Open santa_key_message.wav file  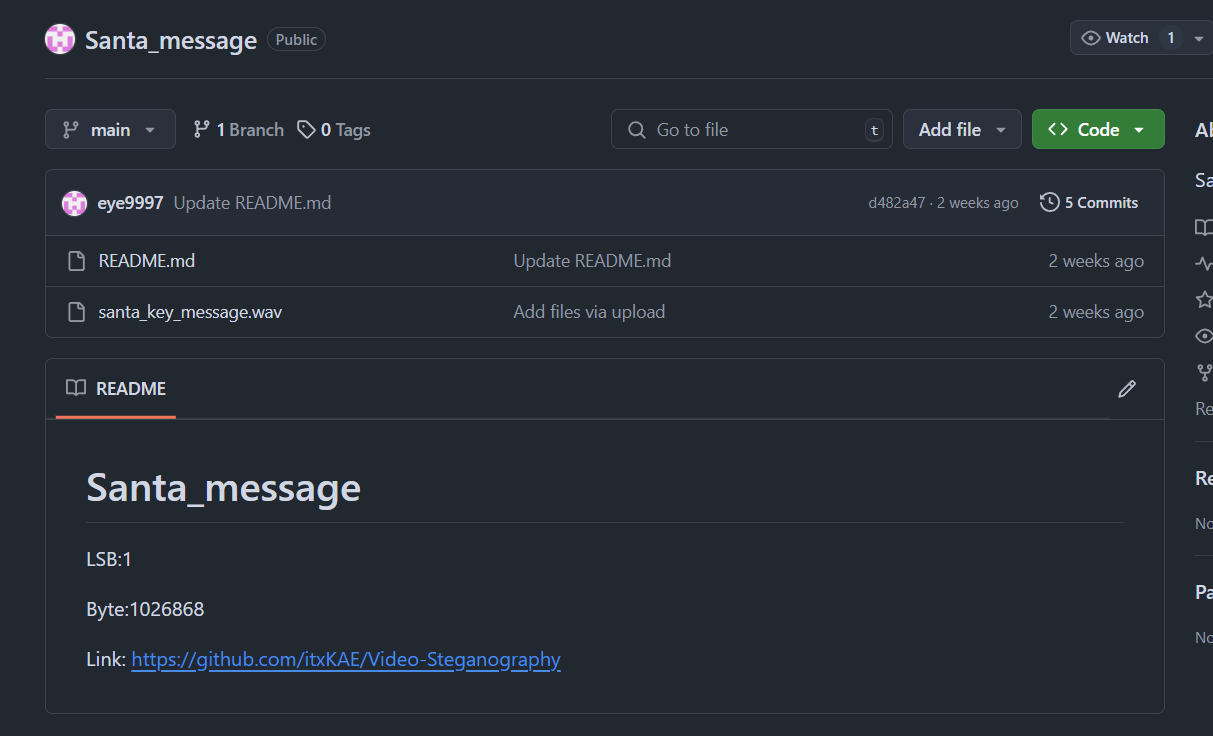point(190,313)
